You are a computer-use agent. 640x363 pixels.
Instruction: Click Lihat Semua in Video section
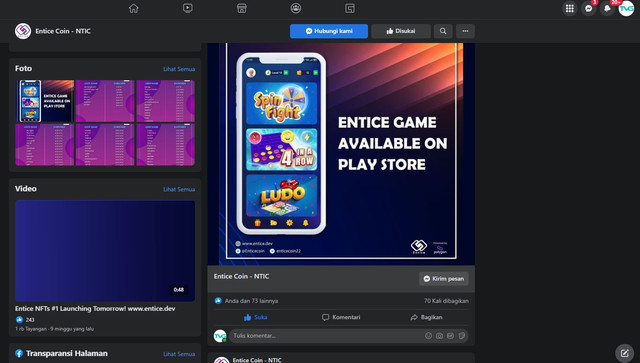(x=179, y=189)
